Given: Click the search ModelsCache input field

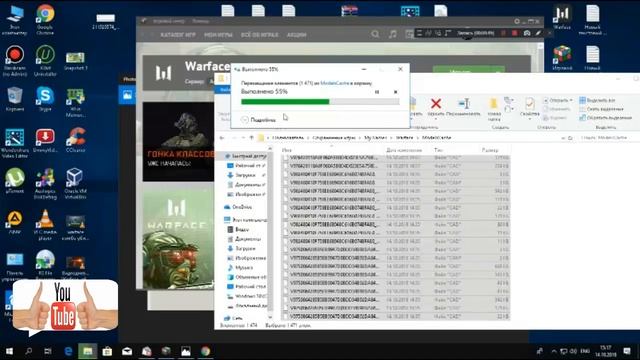Looking at the screenshot, I should tap(605, 138).
